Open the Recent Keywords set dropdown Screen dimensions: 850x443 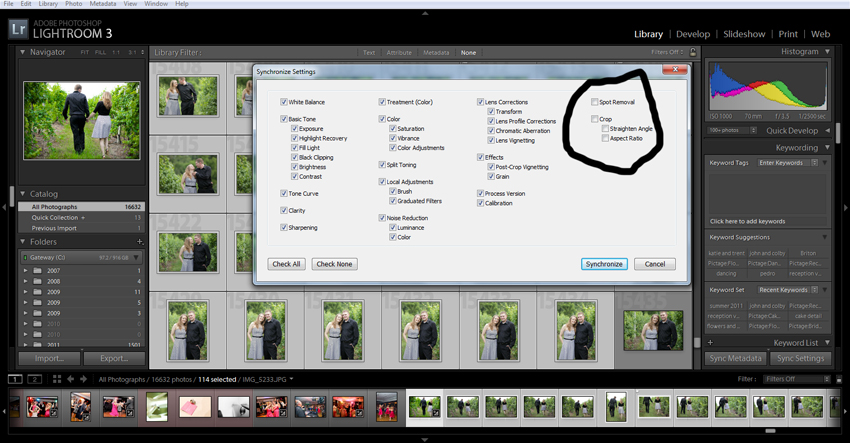coord(788,290)
